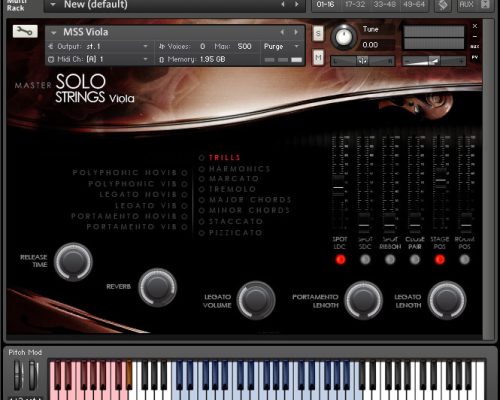
Task: Click the AUX button in rack header
Action: pyautogui.click(x=466, y=4)
